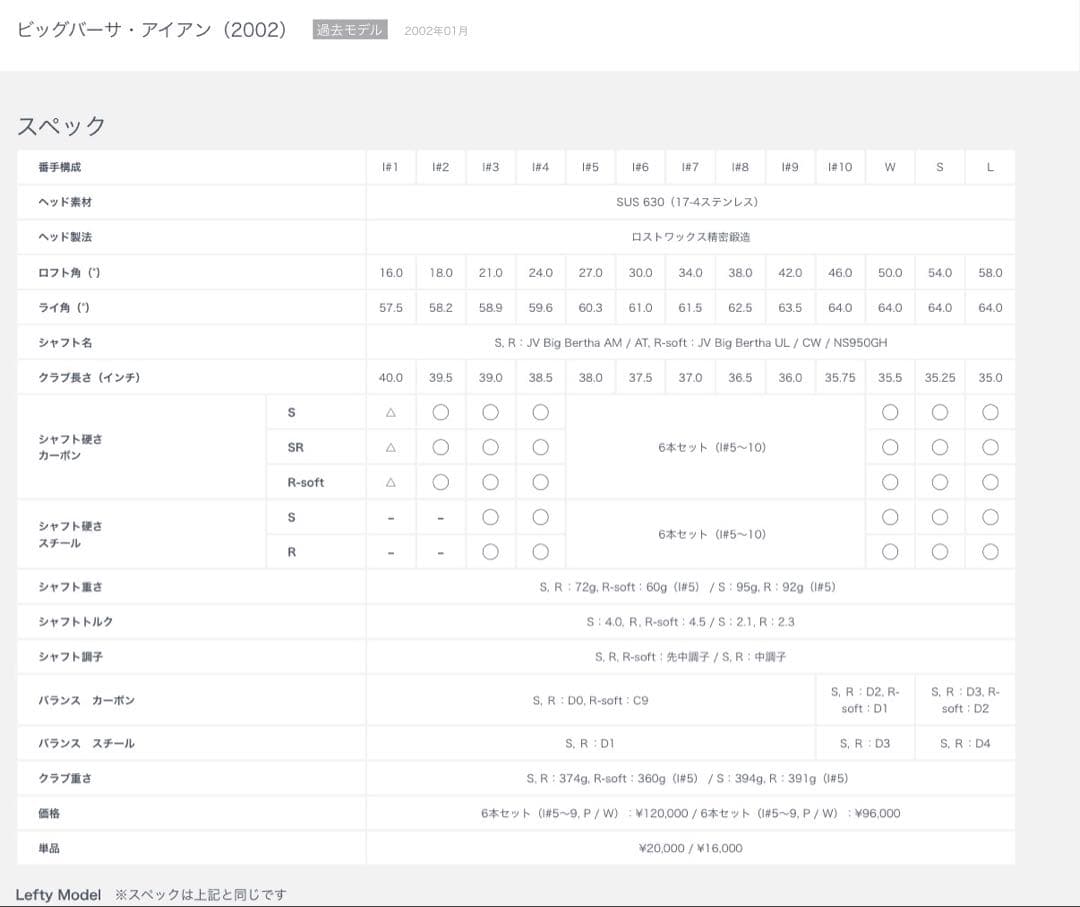Click the 2002年01月 date text
1080x907 pixels.
436,31
